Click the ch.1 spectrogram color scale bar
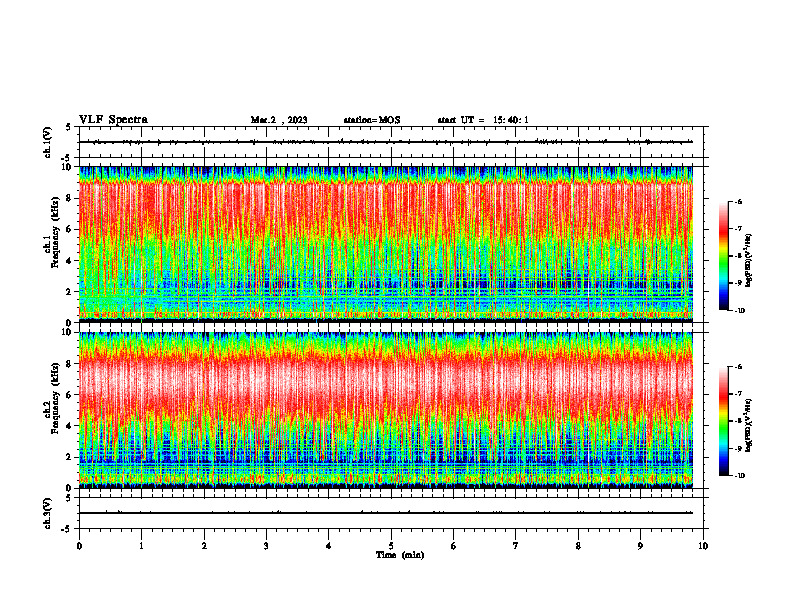 tap(723, 256)
